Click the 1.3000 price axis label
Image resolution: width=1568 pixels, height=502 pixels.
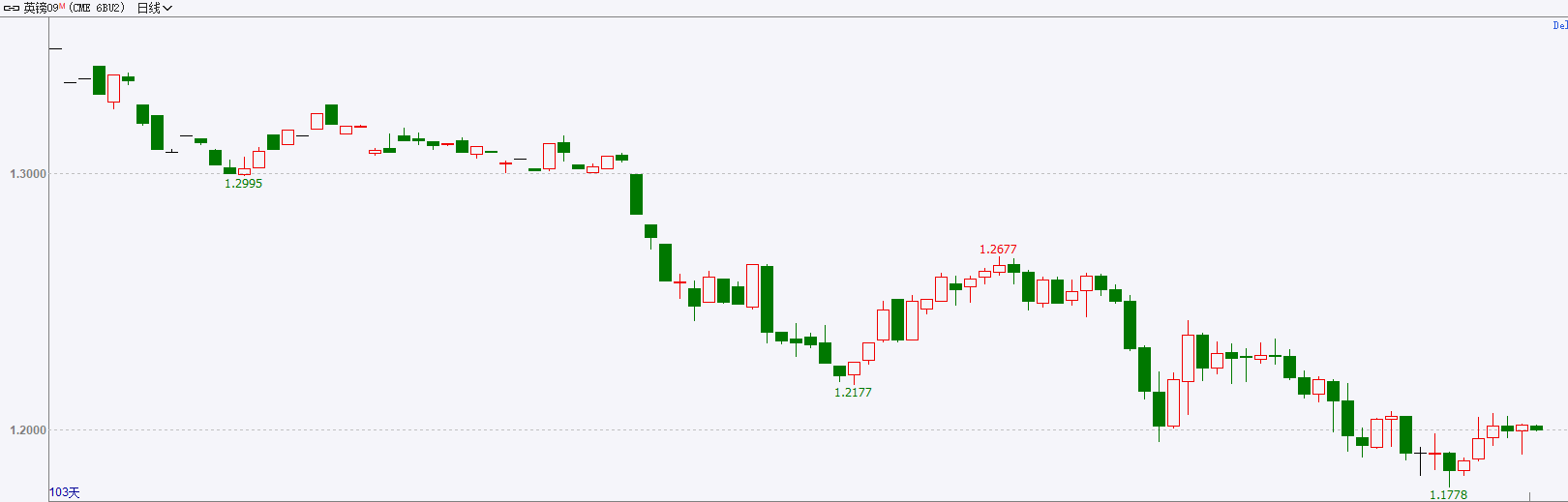coord(28,174)
